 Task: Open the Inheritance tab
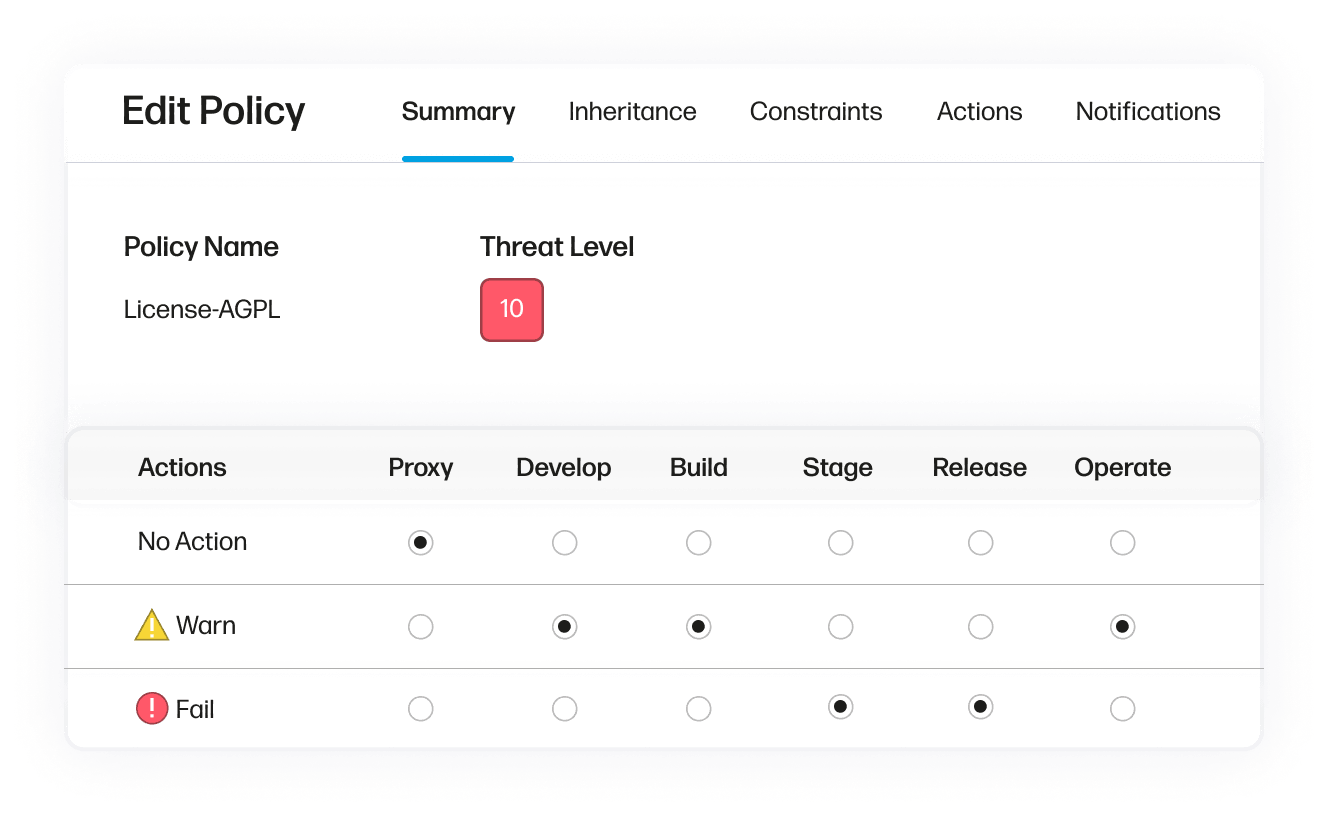point(632,112)
